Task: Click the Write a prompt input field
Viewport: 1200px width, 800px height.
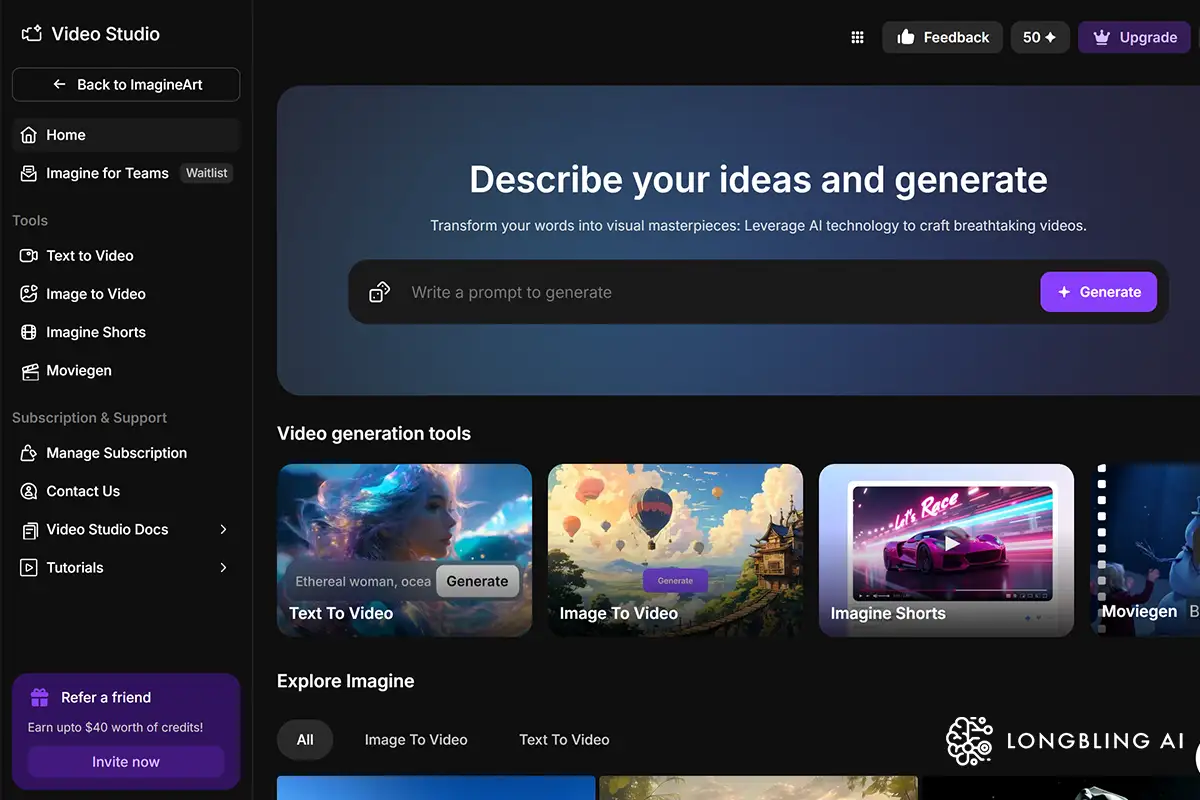Action: (720, 292)
